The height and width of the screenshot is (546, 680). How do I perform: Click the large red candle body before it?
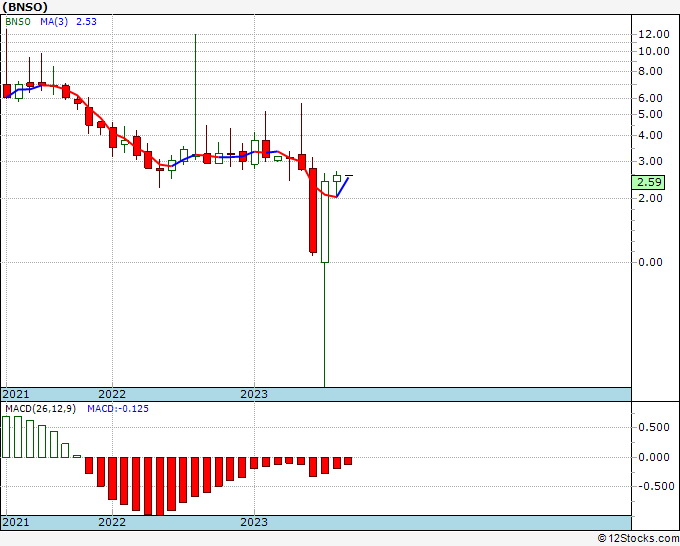(313, 210)
